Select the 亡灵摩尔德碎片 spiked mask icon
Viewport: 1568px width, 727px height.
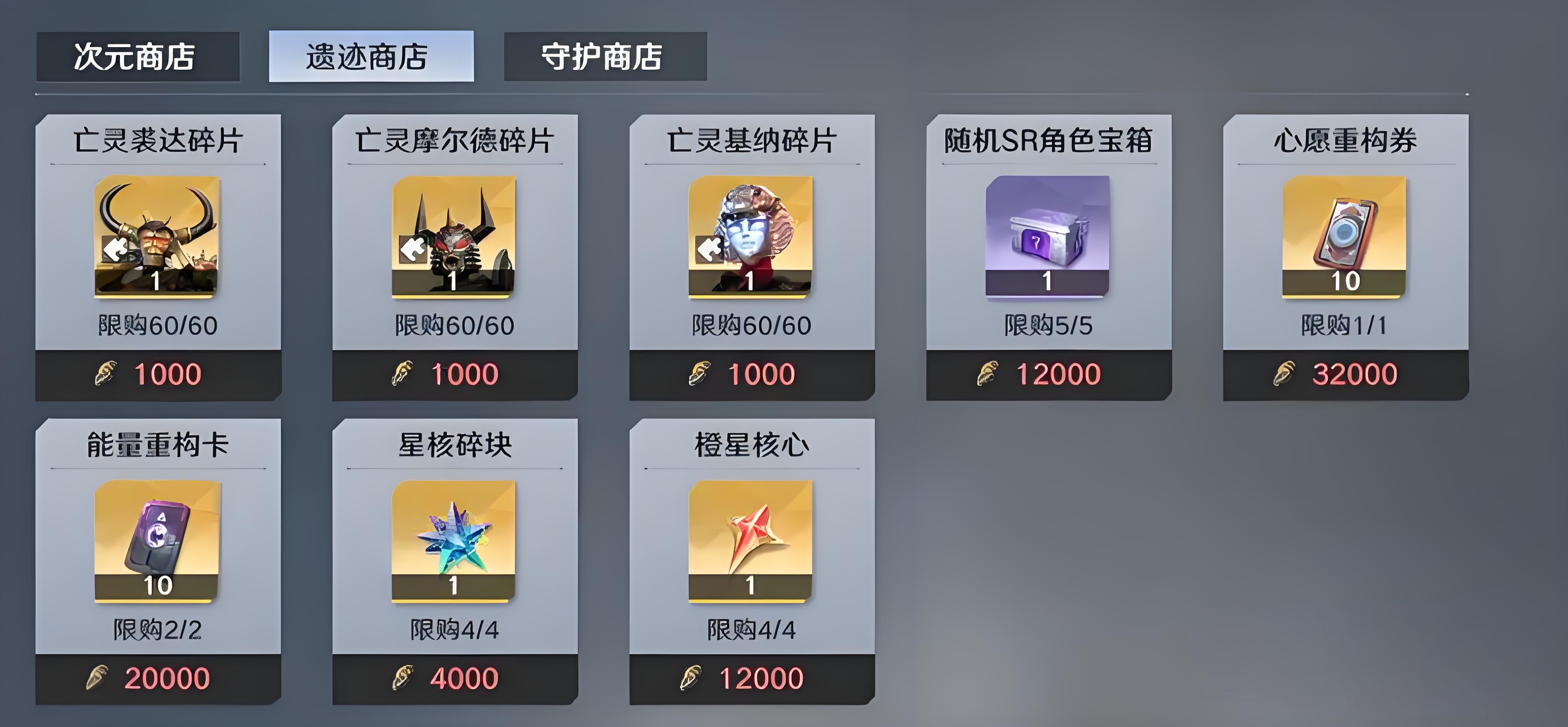(x=453, y=237)
